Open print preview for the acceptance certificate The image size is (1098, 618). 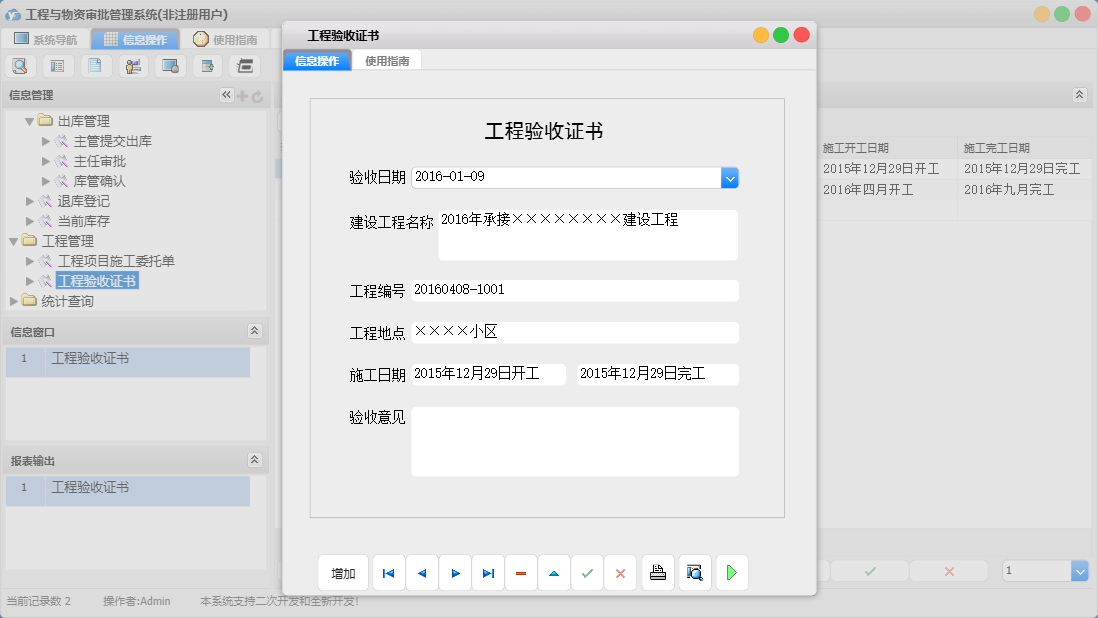pos(694,572)
